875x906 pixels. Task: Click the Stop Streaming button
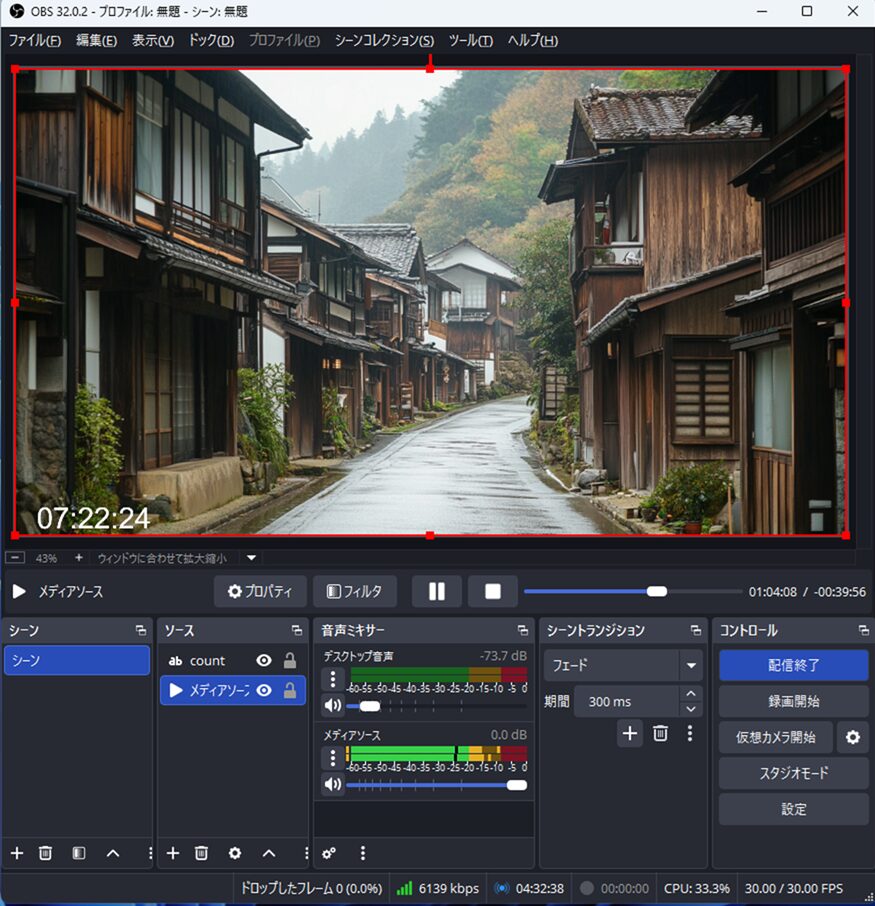point(793,665)
